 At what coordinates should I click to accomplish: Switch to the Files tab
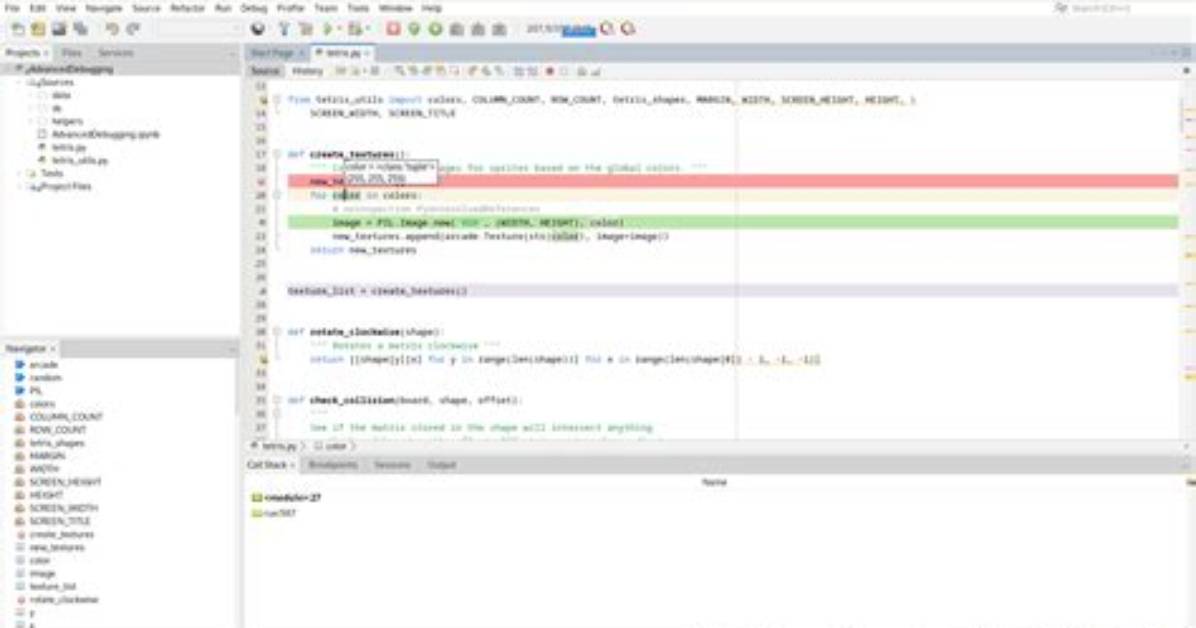[x=72, y=53]
